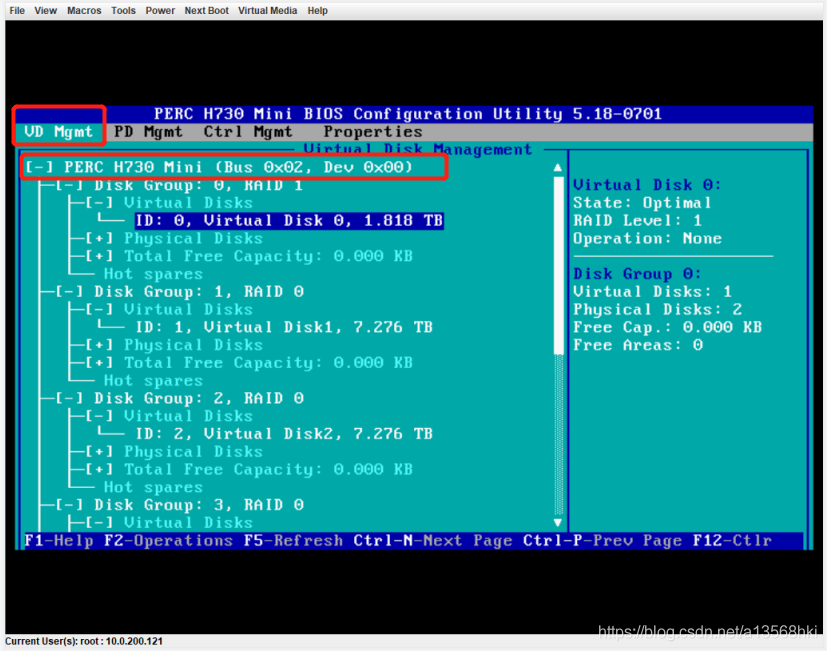Click the Current User(s) status bar text
Screen dimensions: 827x651
click(84, 642)
